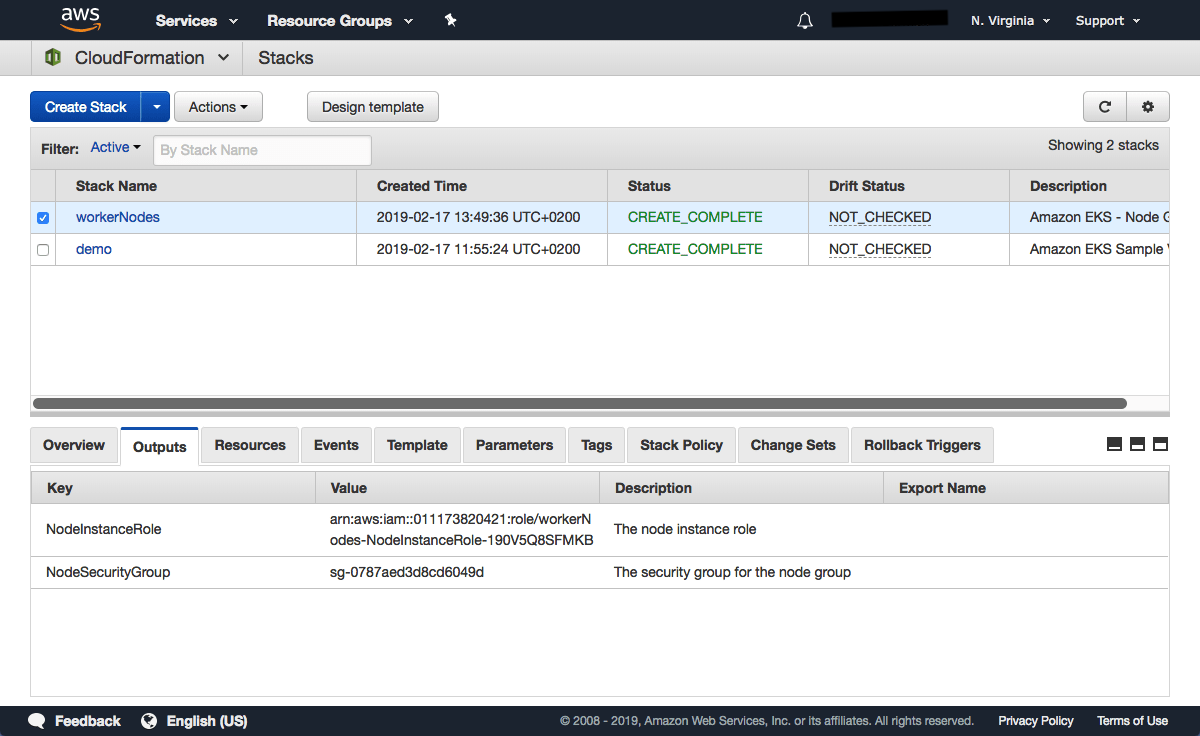Image resolution: width=1200 pixels, height=736 pixels.
Task: Click the CloudFormation service cube icon
Action: coord(53,58)
